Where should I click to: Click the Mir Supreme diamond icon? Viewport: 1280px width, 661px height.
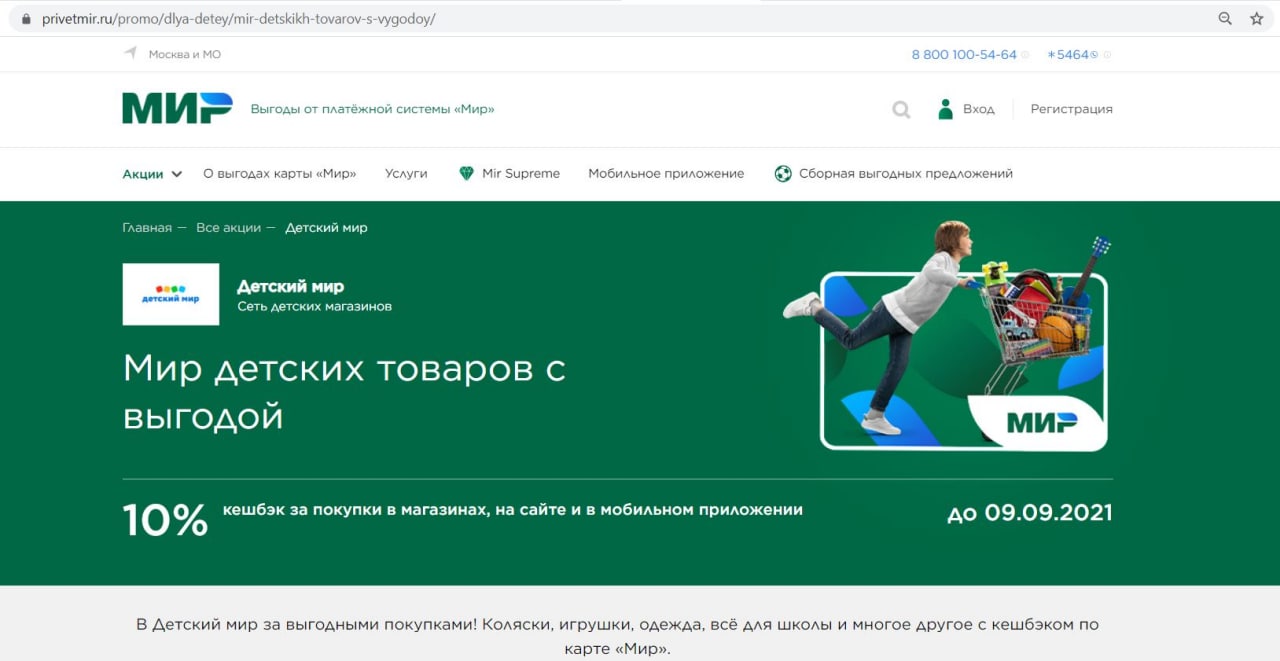coord(466,173)
